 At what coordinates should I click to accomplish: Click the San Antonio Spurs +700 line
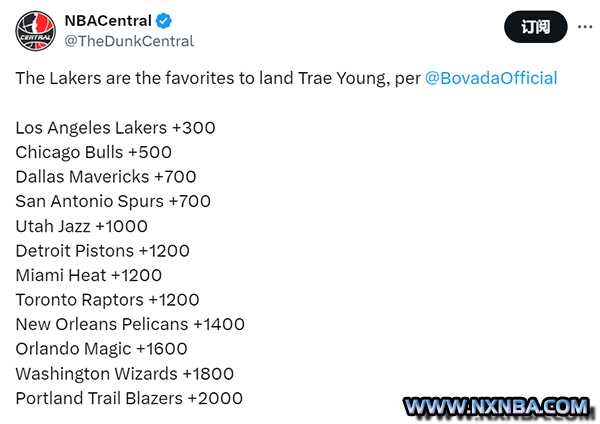tap(113, 201)
